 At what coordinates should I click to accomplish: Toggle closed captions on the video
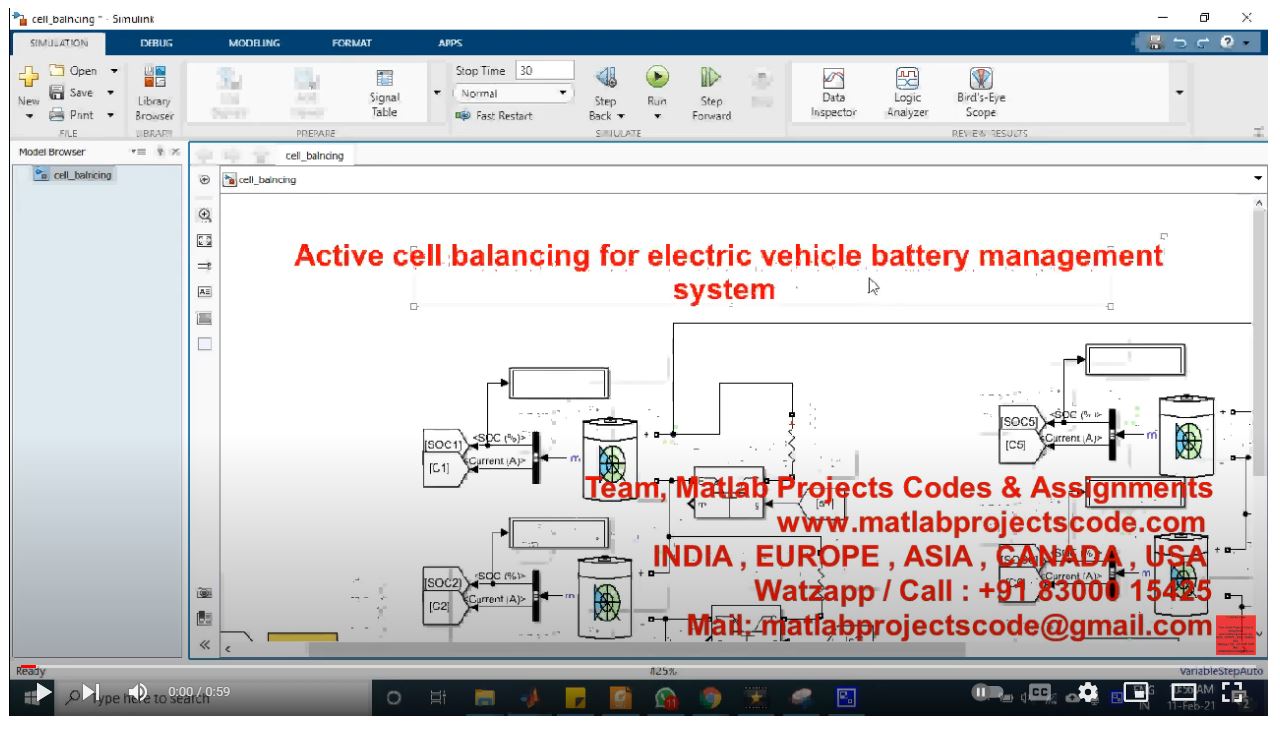1041,692
